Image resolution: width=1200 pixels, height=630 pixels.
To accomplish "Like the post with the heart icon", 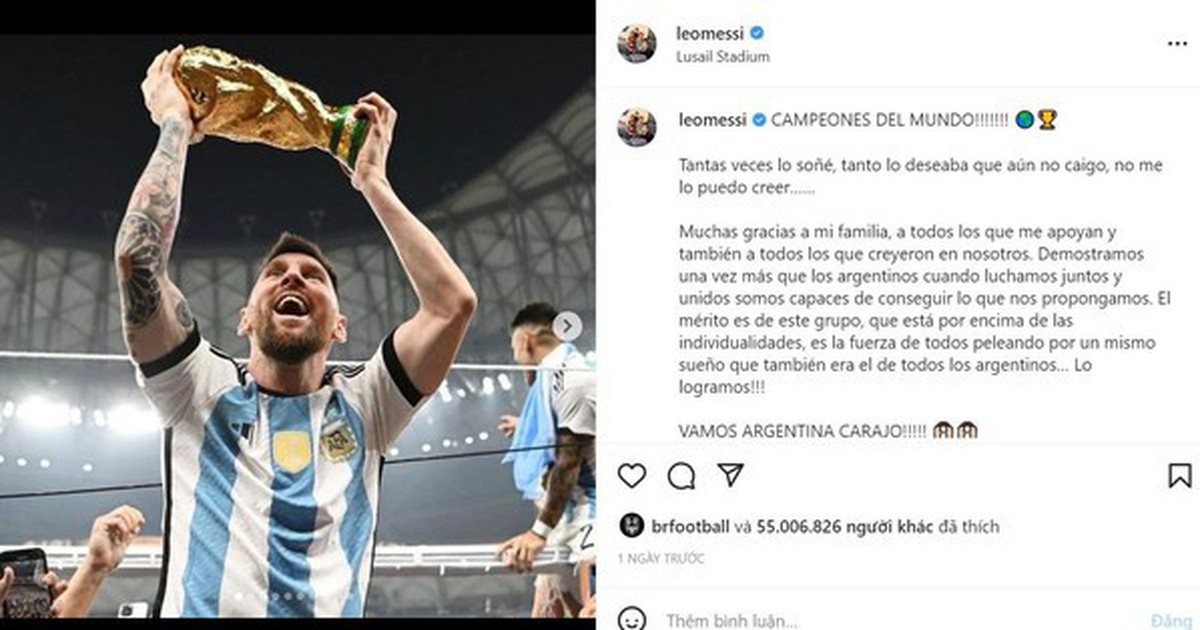I will click(x=632, y=475).
